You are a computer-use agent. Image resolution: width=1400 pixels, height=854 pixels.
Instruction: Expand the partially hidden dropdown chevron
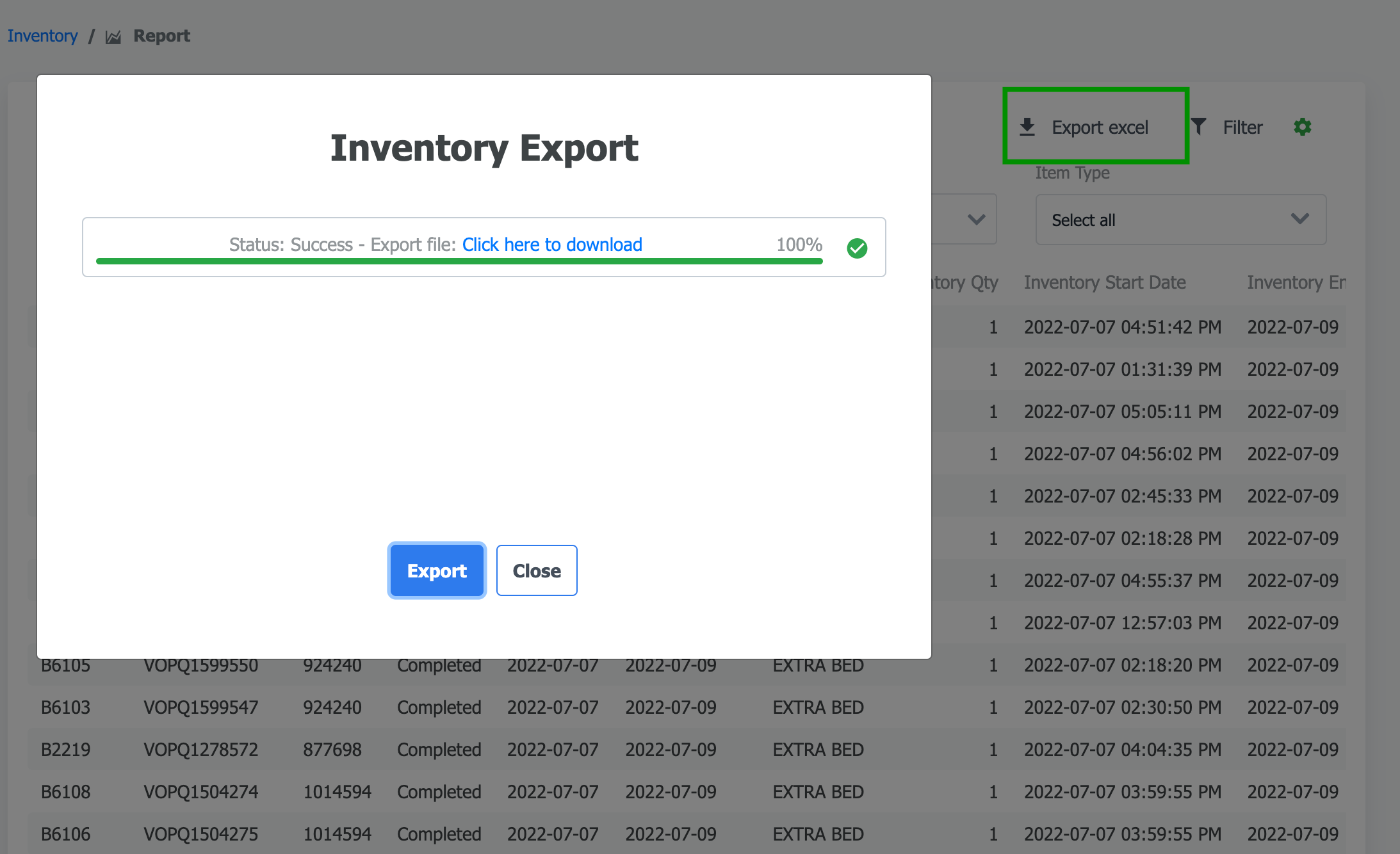click(976, 220)
